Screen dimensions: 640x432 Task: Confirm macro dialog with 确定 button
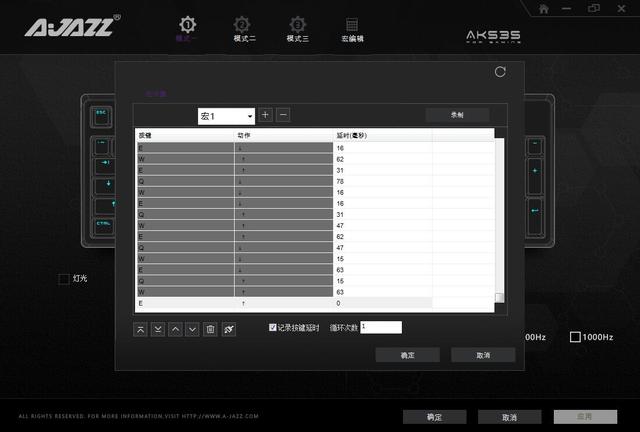407,355
